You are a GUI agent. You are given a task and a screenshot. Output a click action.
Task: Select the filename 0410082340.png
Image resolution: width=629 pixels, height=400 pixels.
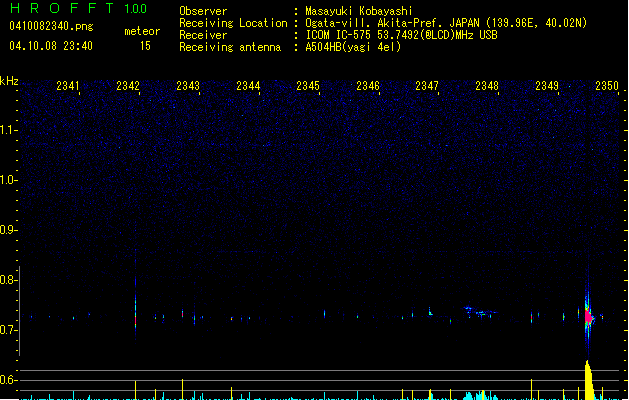[51, 27]
